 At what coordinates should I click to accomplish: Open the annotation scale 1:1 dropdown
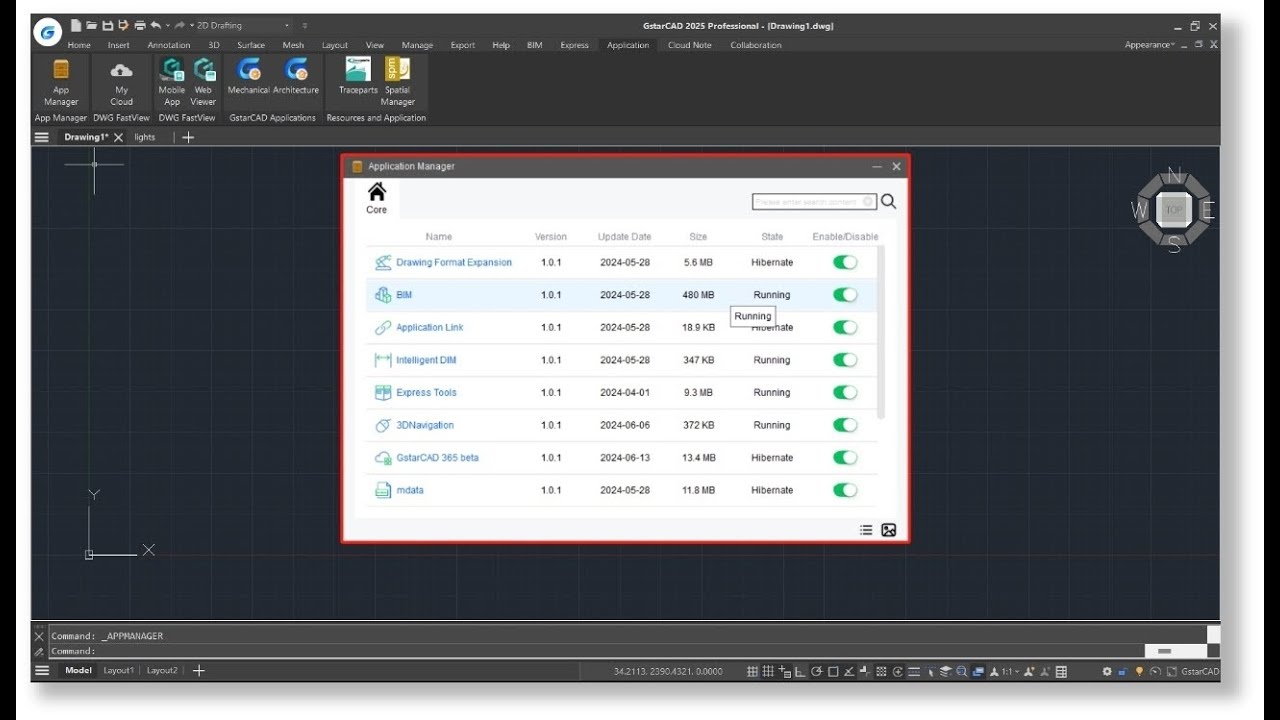[x=1009, y=671]
